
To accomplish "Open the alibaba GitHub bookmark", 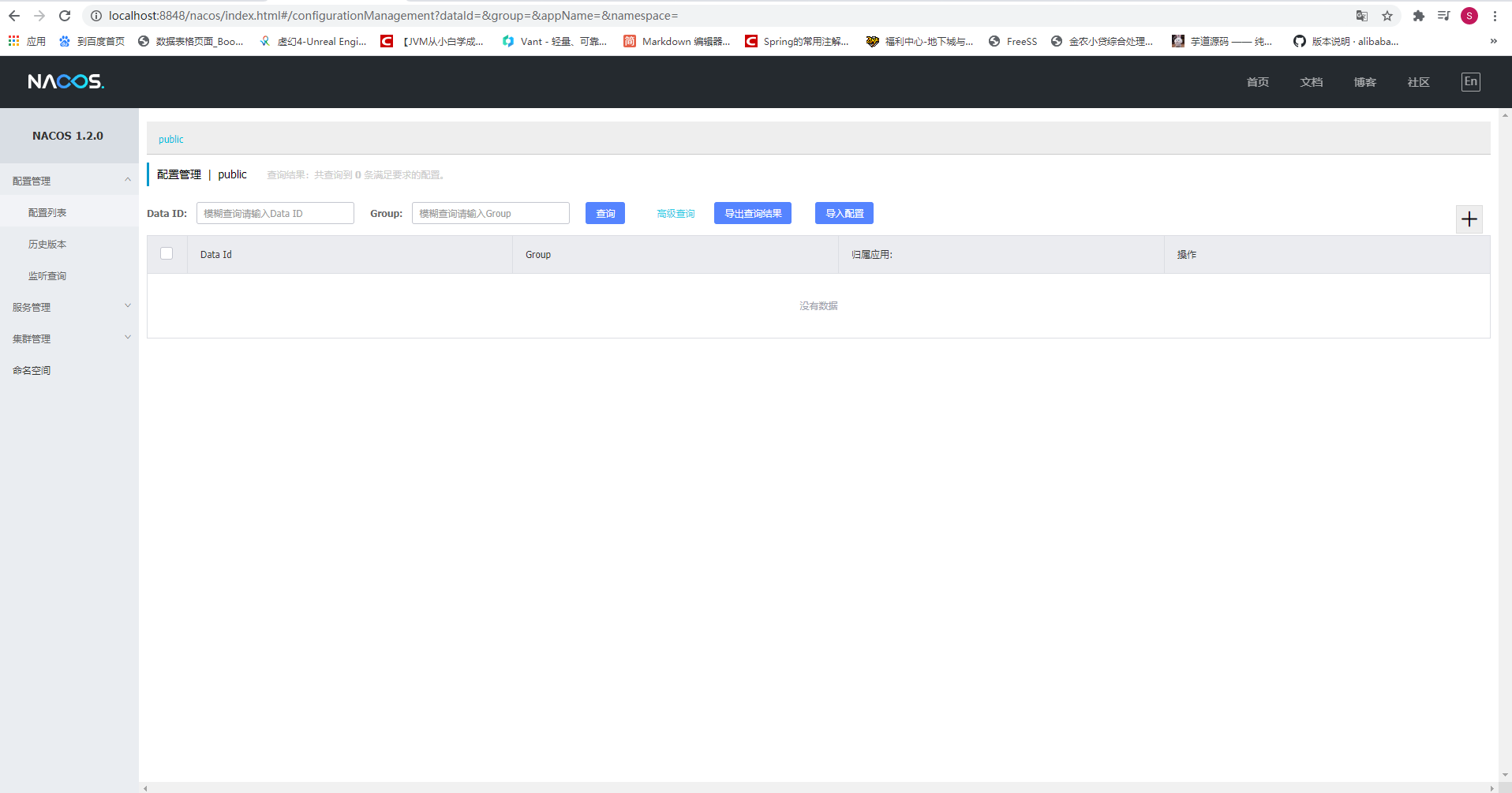I will (x=1346, y=41).
